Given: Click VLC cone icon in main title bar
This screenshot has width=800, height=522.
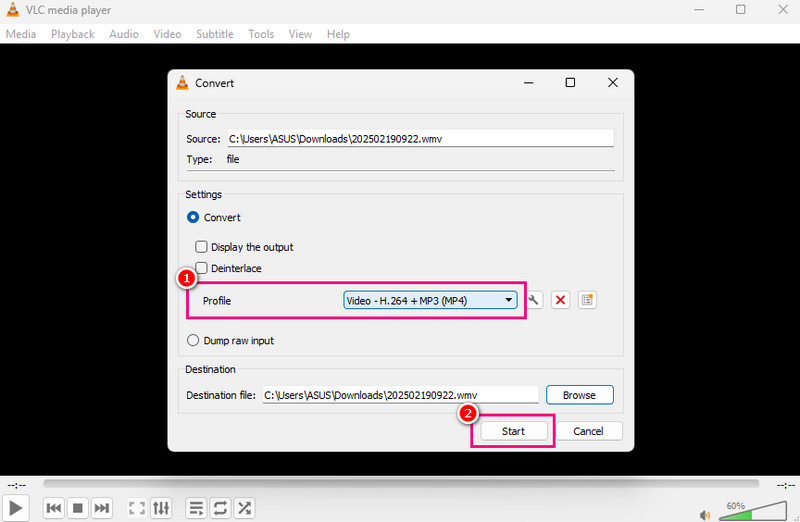Looking at the screenshot, I should [13, 10].
